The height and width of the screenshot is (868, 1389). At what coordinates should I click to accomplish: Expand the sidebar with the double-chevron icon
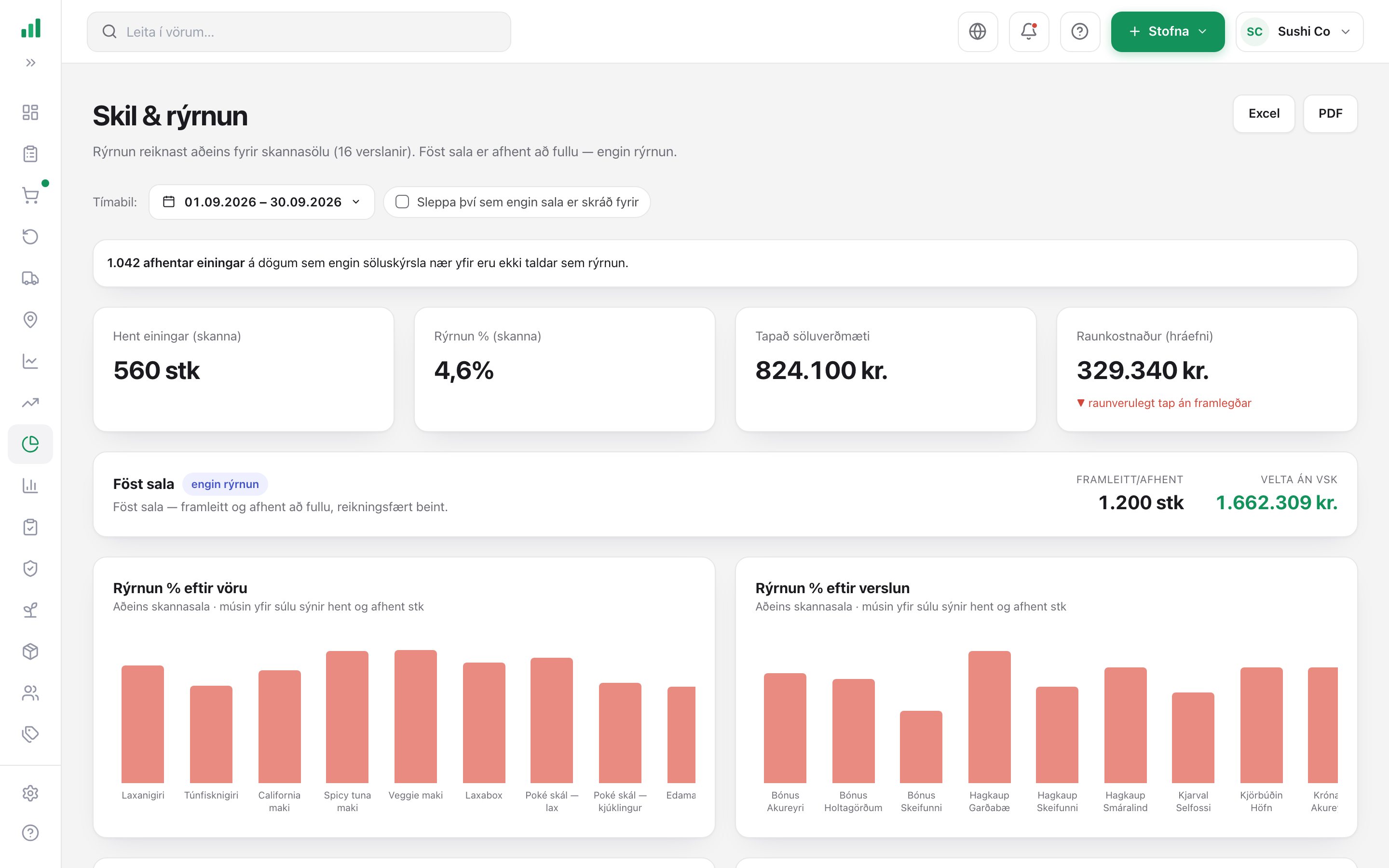pyautogui.click(x=30, y=63)
